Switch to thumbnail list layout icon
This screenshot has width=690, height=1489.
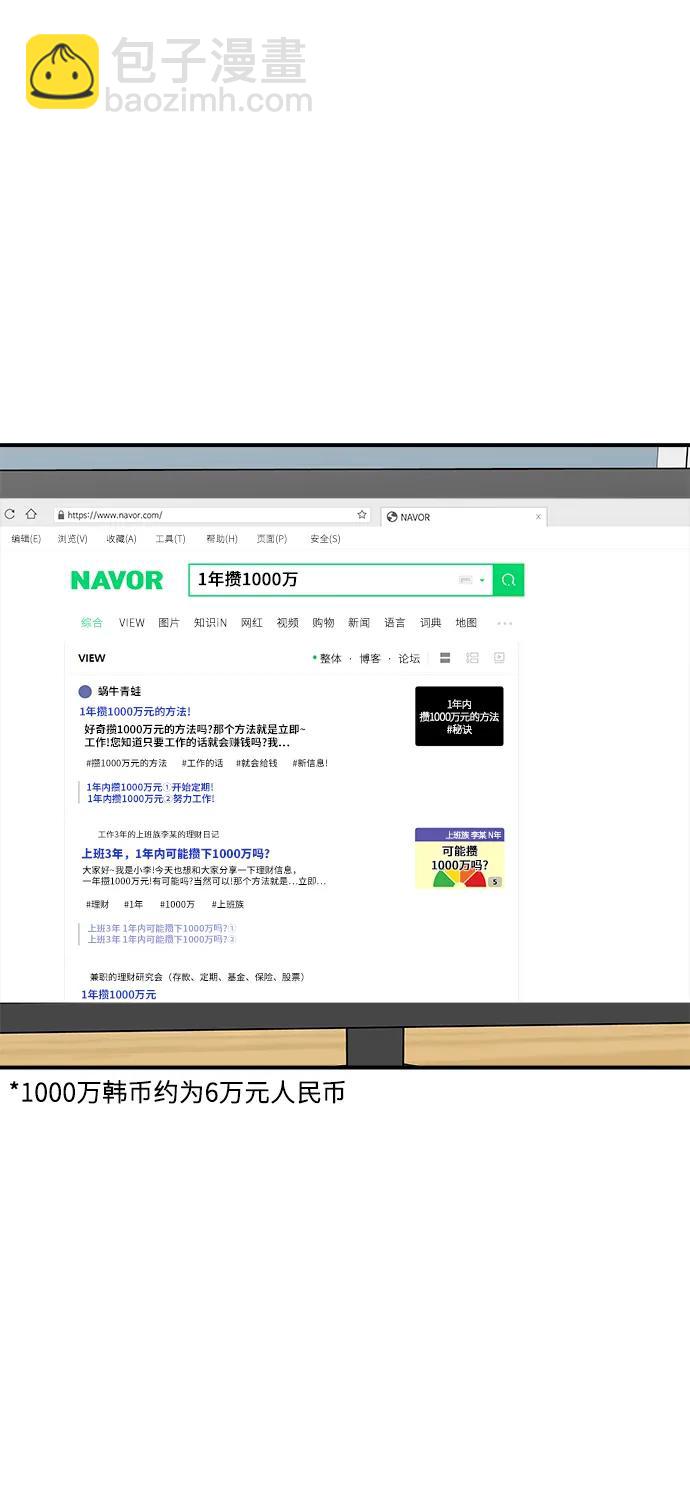[472, 658]
